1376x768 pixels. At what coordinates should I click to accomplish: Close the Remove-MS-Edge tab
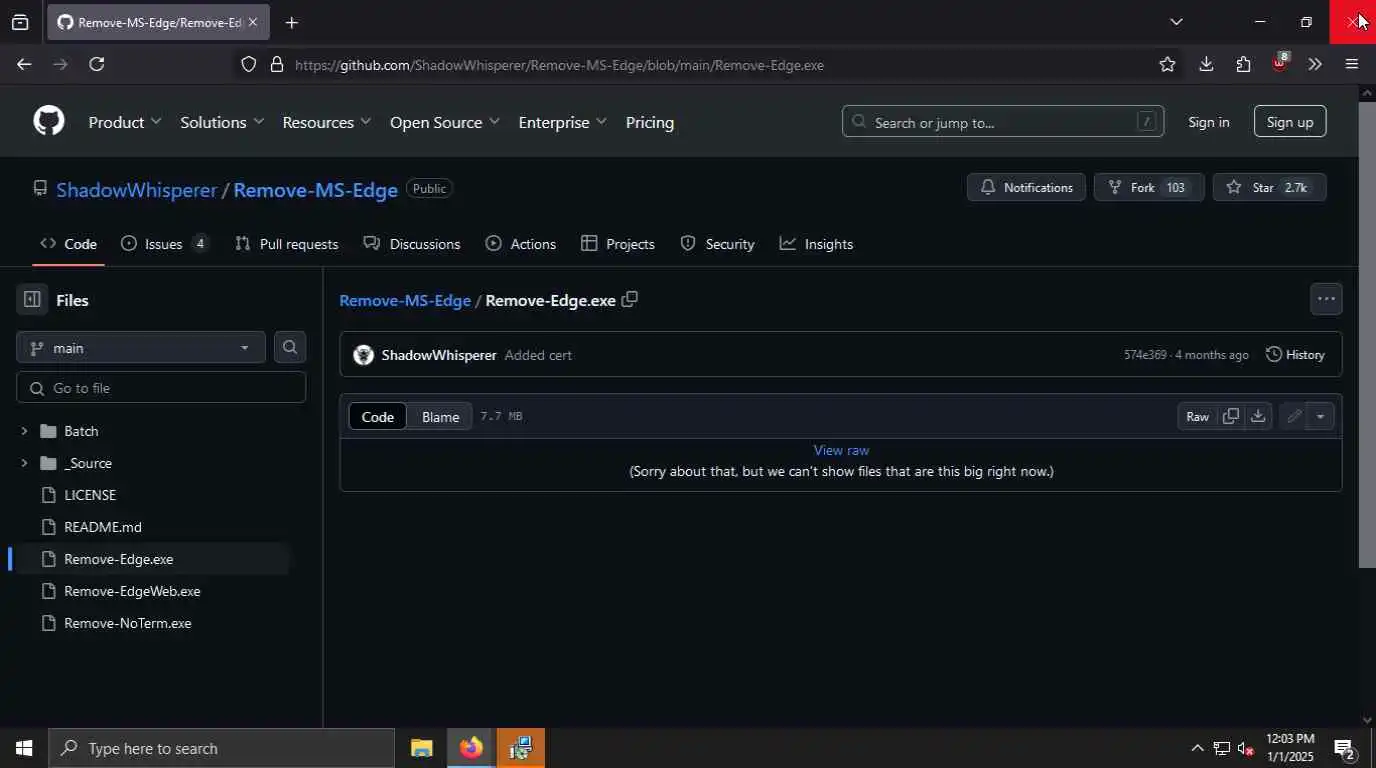click(x=253, y=22)
